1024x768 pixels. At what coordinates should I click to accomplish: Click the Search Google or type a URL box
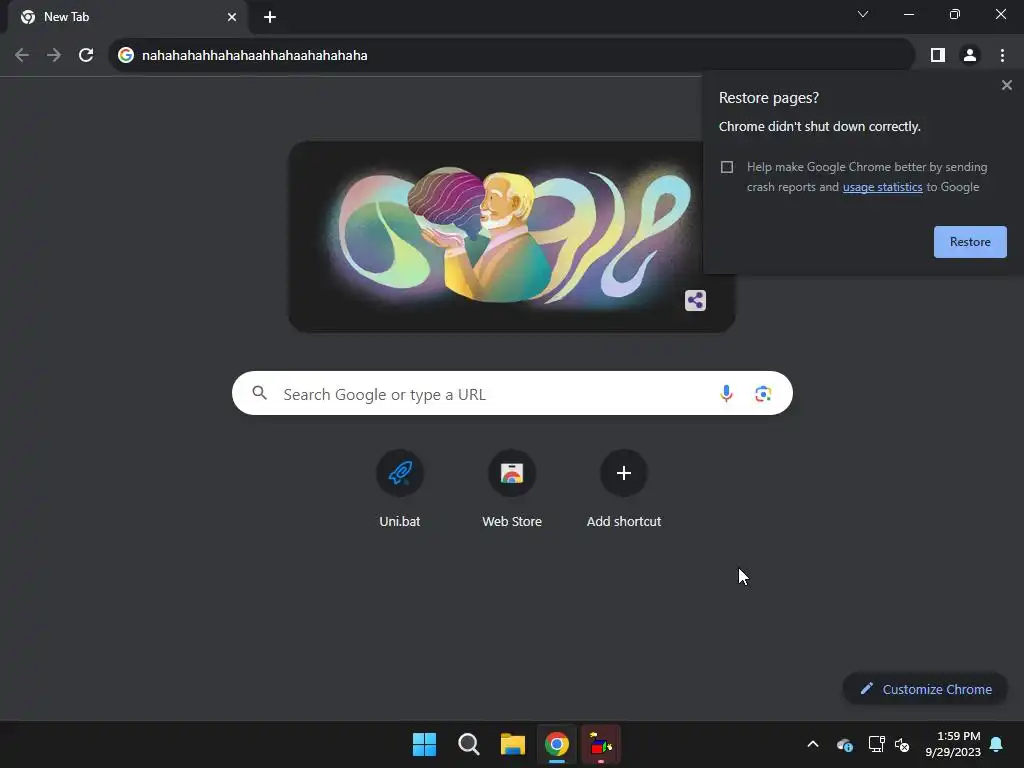tap(512, 393)
